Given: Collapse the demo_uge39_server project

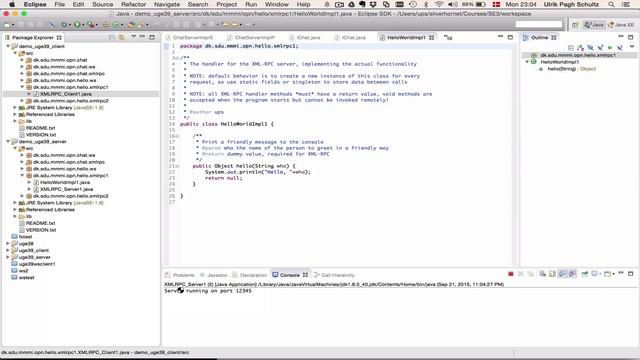Looking at the screenshot, I should pos(8,142).
